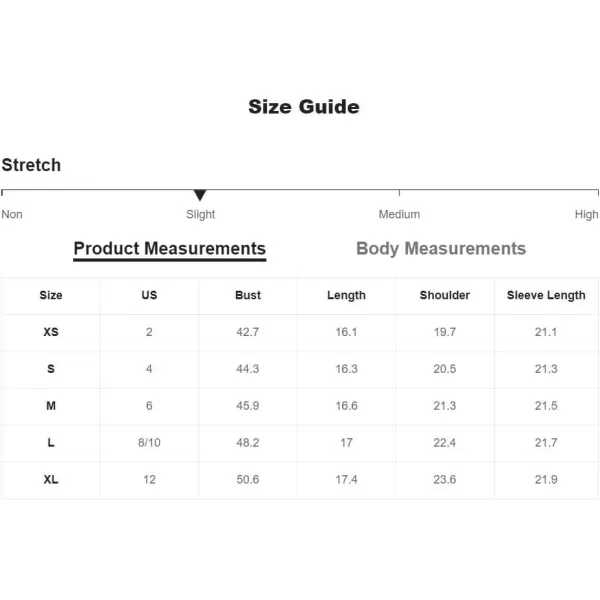This screenshot has width=600, height=600.
Task: Click the Non stretch label
Action: pos(12,214)
